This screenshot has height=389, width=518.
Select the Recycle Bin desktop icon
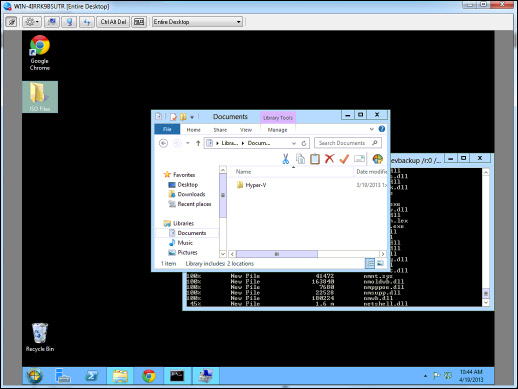[40, 337]
